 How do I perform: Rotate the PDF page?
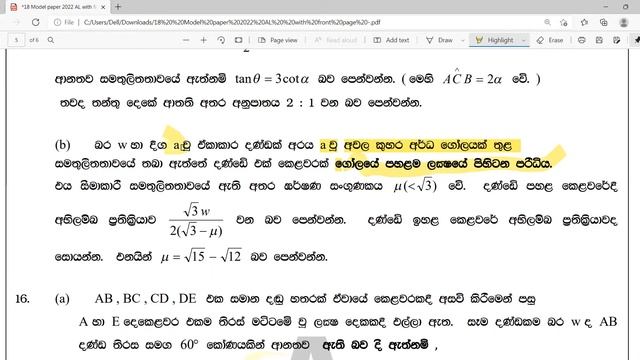click(x=221, y=40)
